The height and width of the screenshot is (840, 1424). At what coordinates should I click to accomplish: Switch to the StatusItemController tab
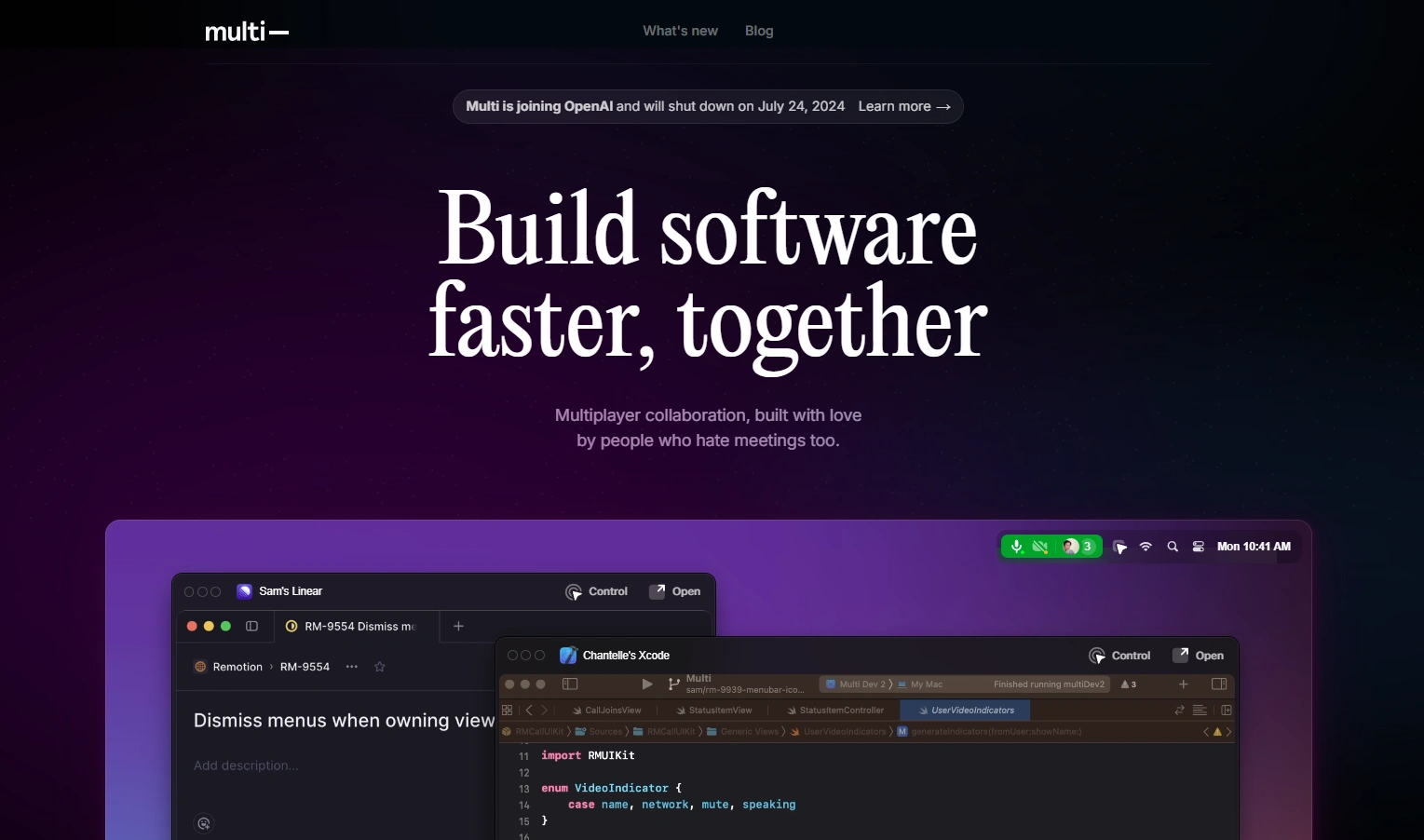tap(834, 711)
